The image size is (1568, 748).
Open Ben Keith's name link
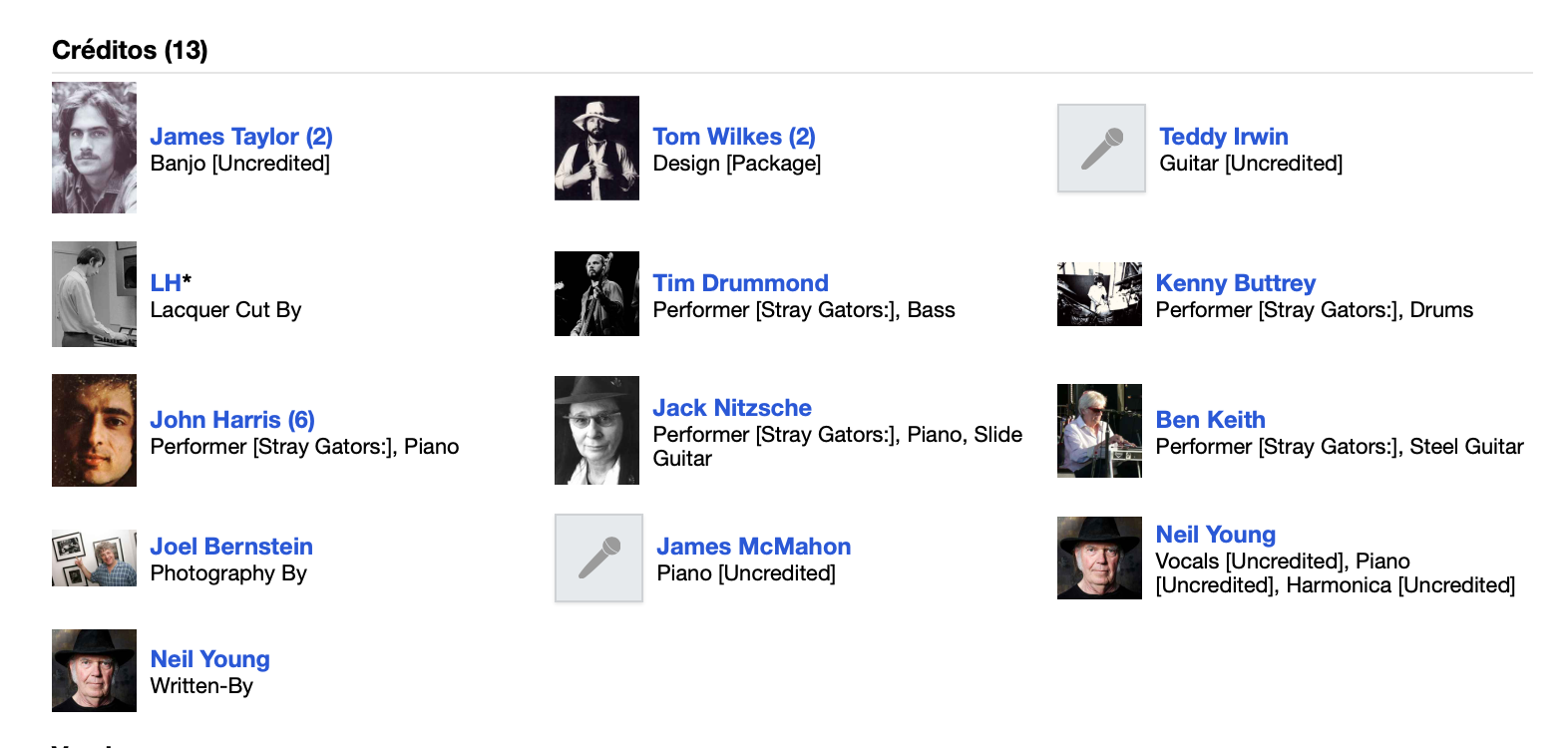point(1210,420)
